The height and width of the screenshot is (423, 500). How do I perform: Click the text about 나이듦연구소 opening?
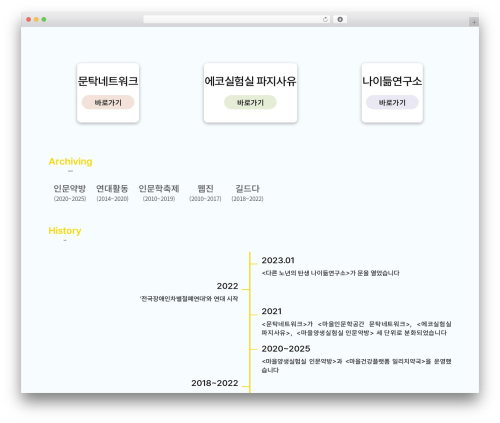click(330, 273)
